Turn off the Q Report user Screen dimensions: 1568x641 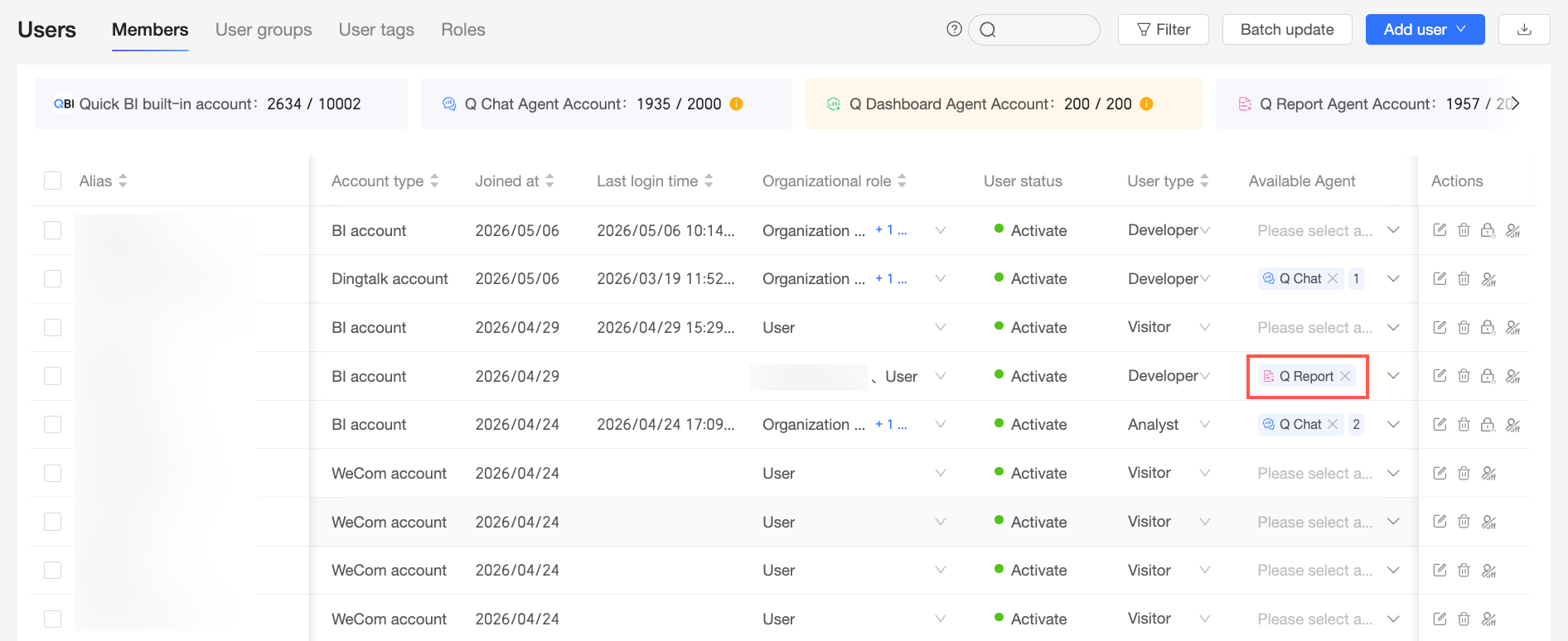point(1512,376)
